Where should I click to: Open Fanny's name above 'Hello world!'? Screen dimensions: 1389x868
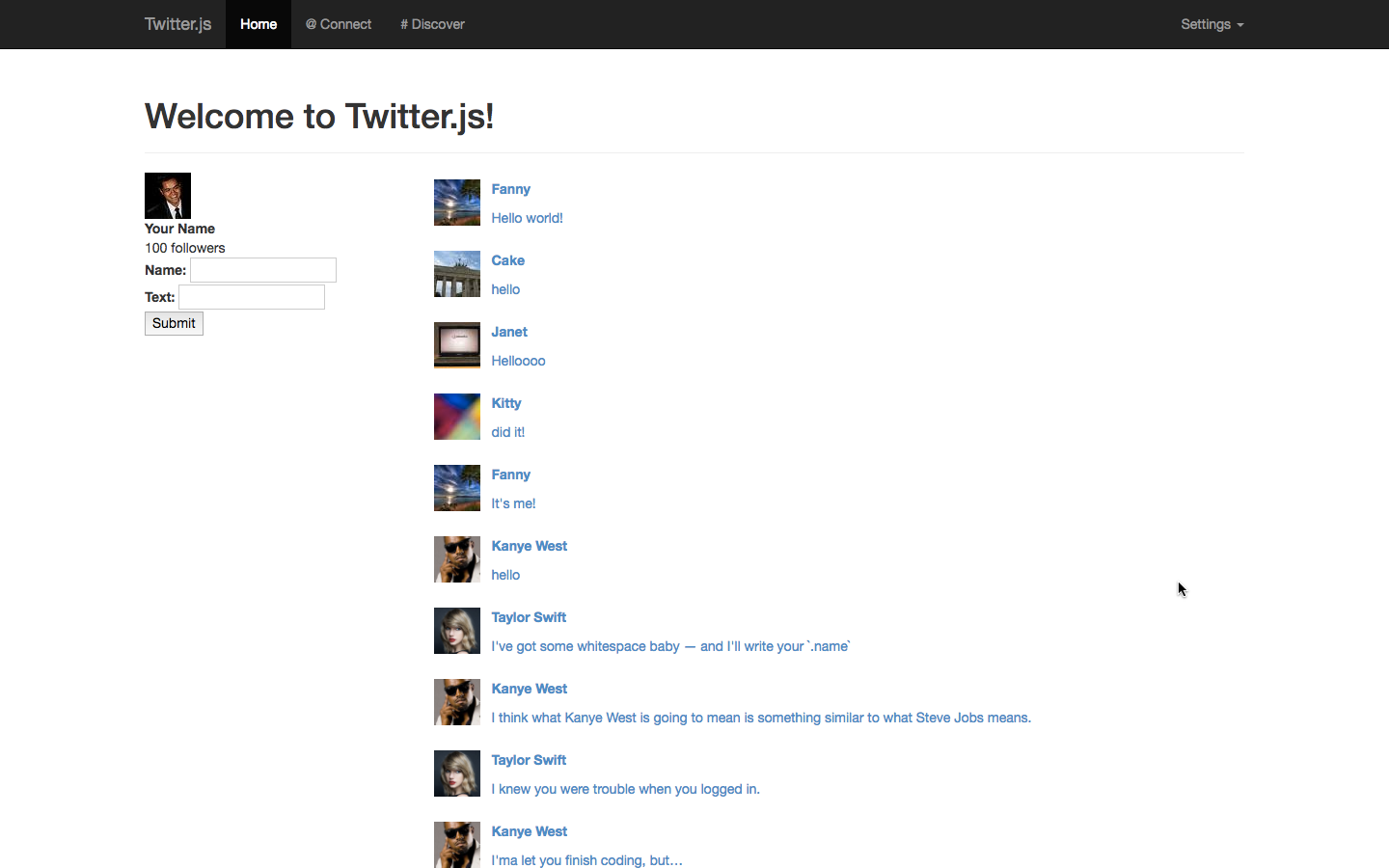pos(511,189)
